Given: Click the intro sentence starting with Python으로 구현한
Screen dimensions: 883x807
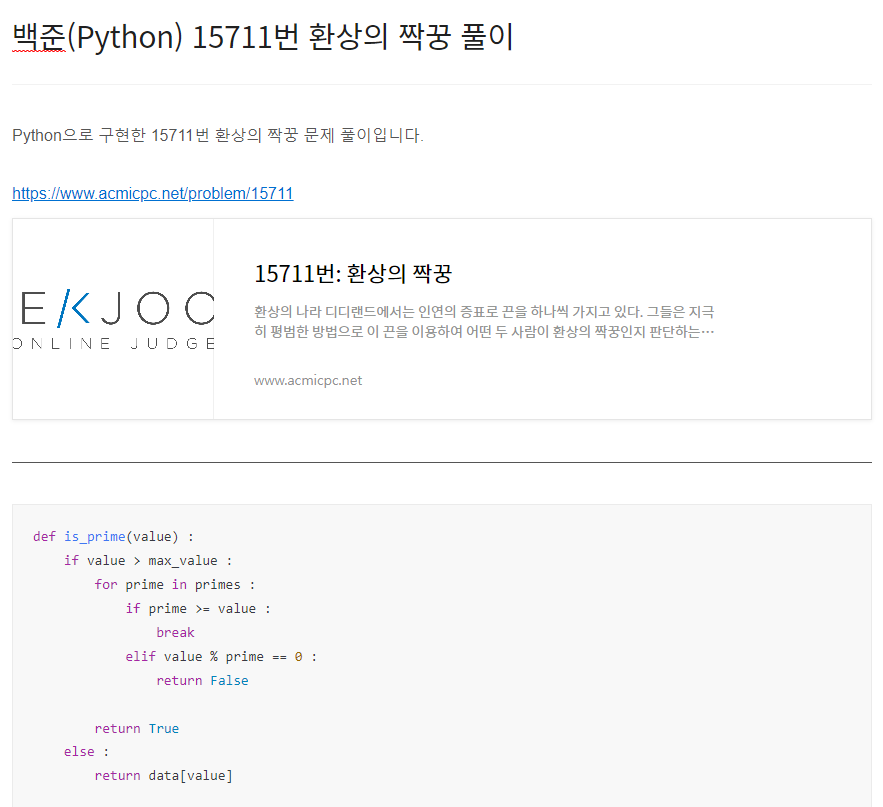Looking at the screenshot, I should (218, 135).
